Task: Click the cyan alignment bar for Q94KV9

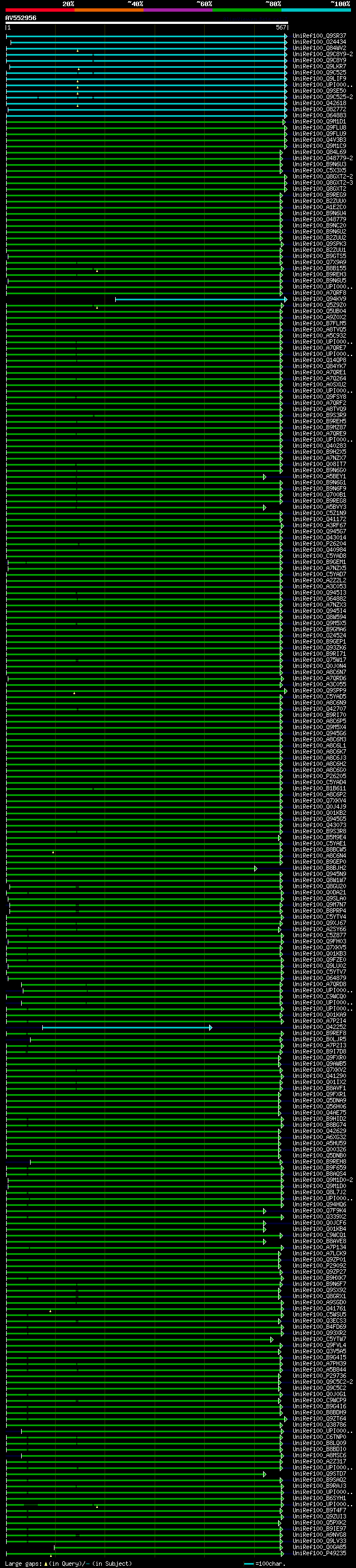Action: click(201, 299)
